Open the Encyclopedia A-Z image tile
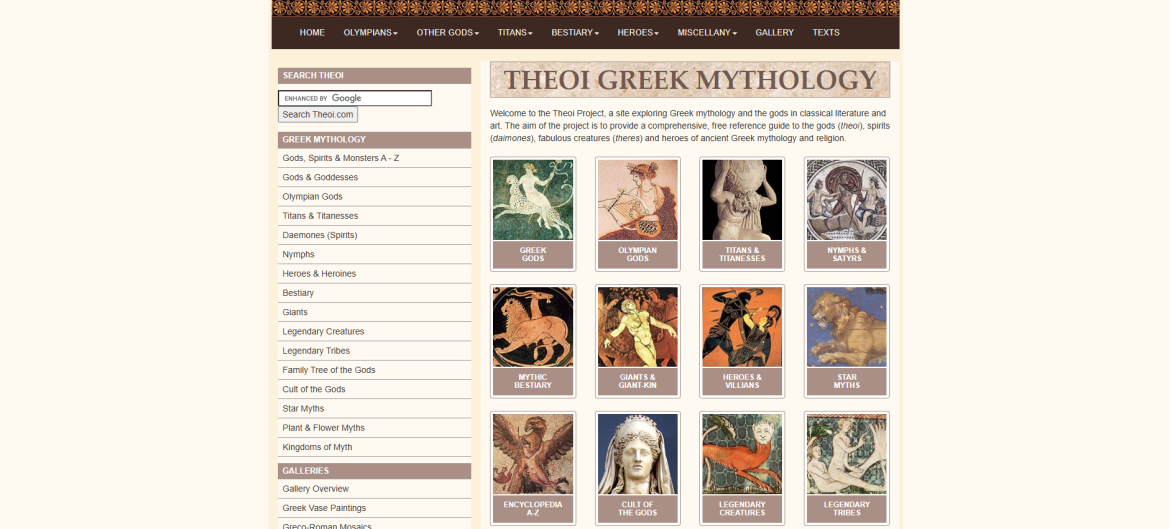 pos(533,469)
